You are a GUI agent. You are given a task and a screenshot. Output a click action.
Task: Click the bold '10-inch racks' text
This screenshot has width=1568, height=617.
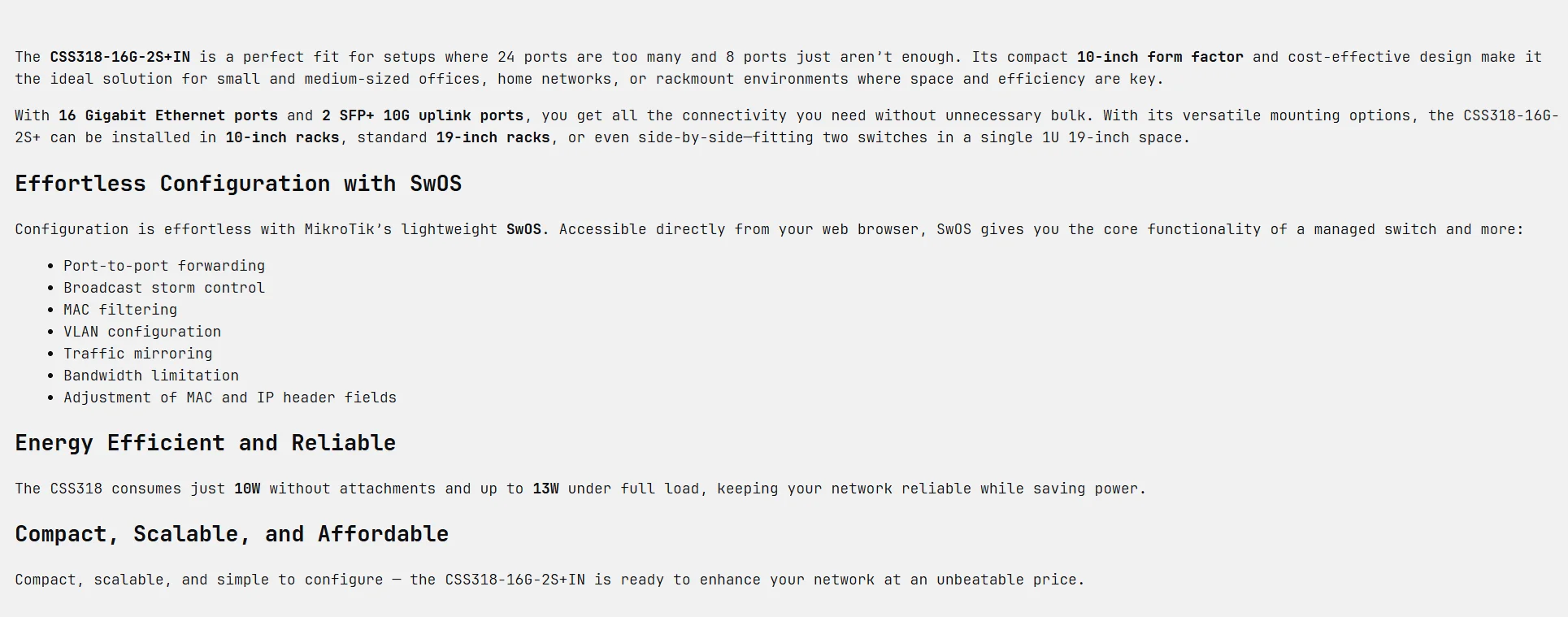tap(282, 137)
